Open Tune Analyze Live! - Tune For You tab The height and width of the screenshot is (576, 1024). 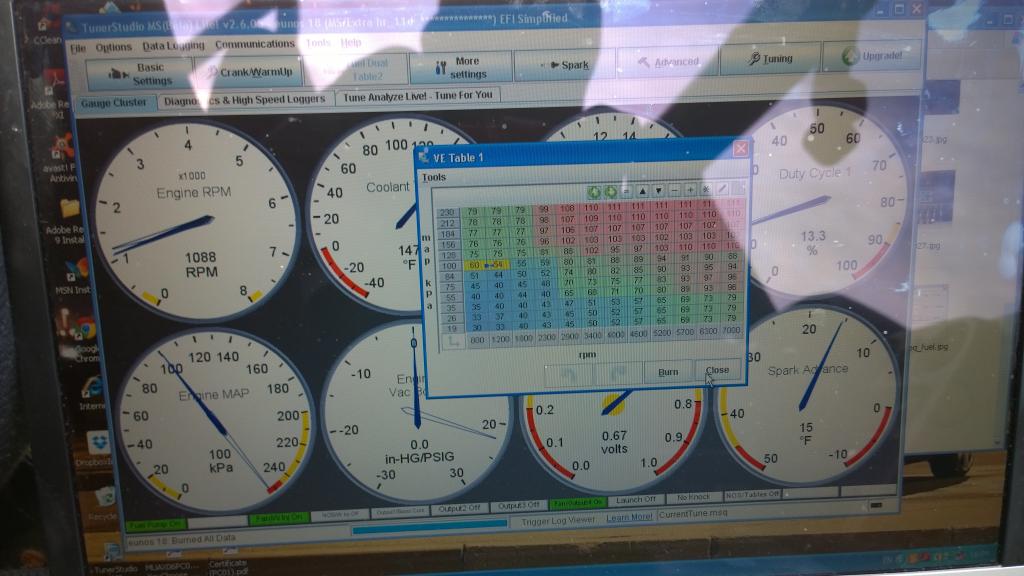click(x=418, y=96)
